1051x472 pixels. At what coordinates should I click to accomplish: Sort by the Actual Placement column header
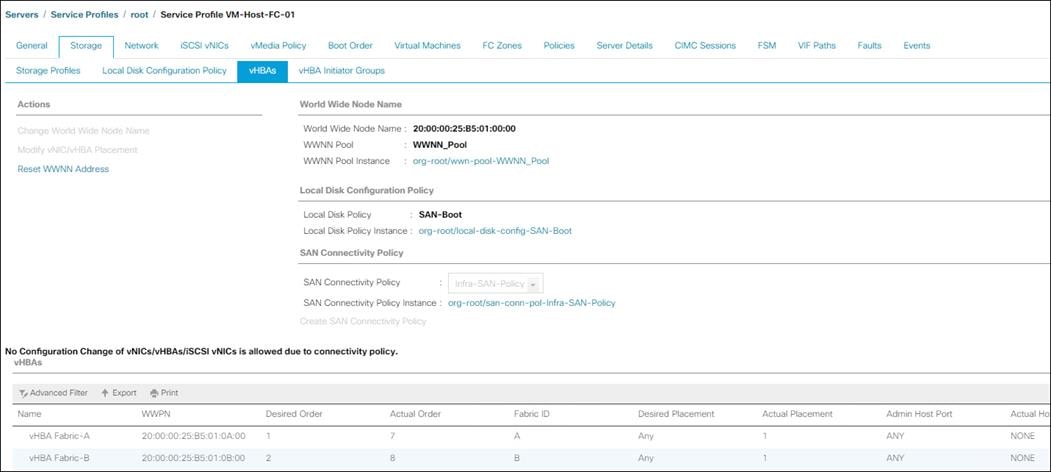[x=797, y=414]
